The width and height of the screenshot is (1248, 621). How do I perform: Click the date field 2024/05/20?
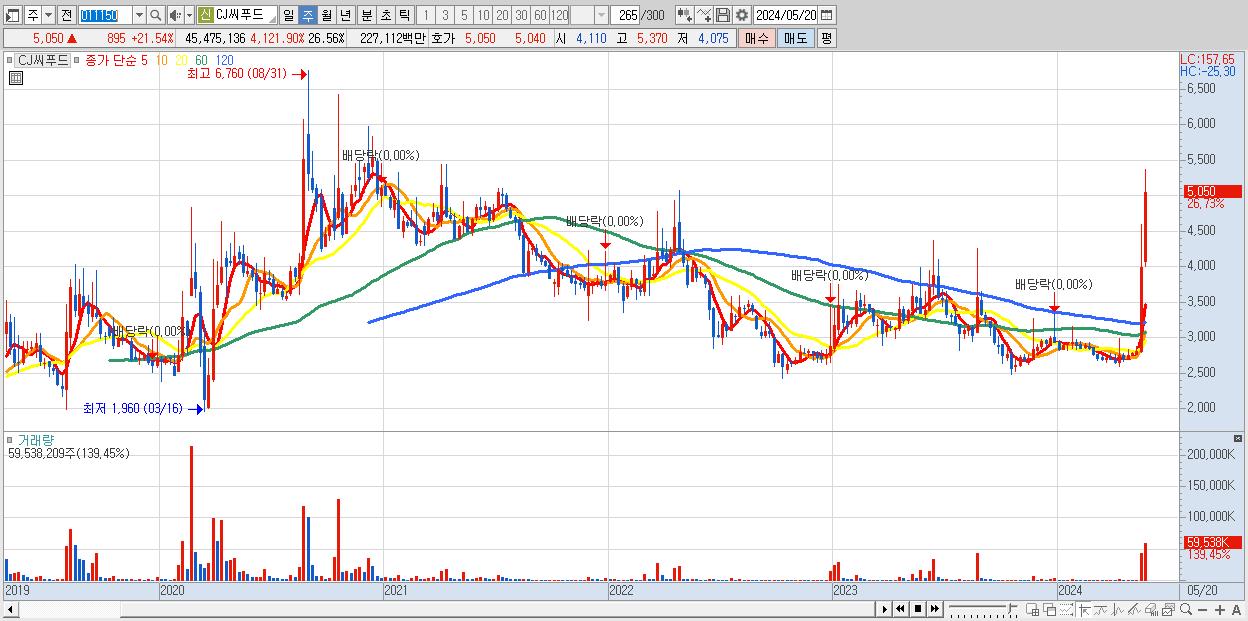786,15
